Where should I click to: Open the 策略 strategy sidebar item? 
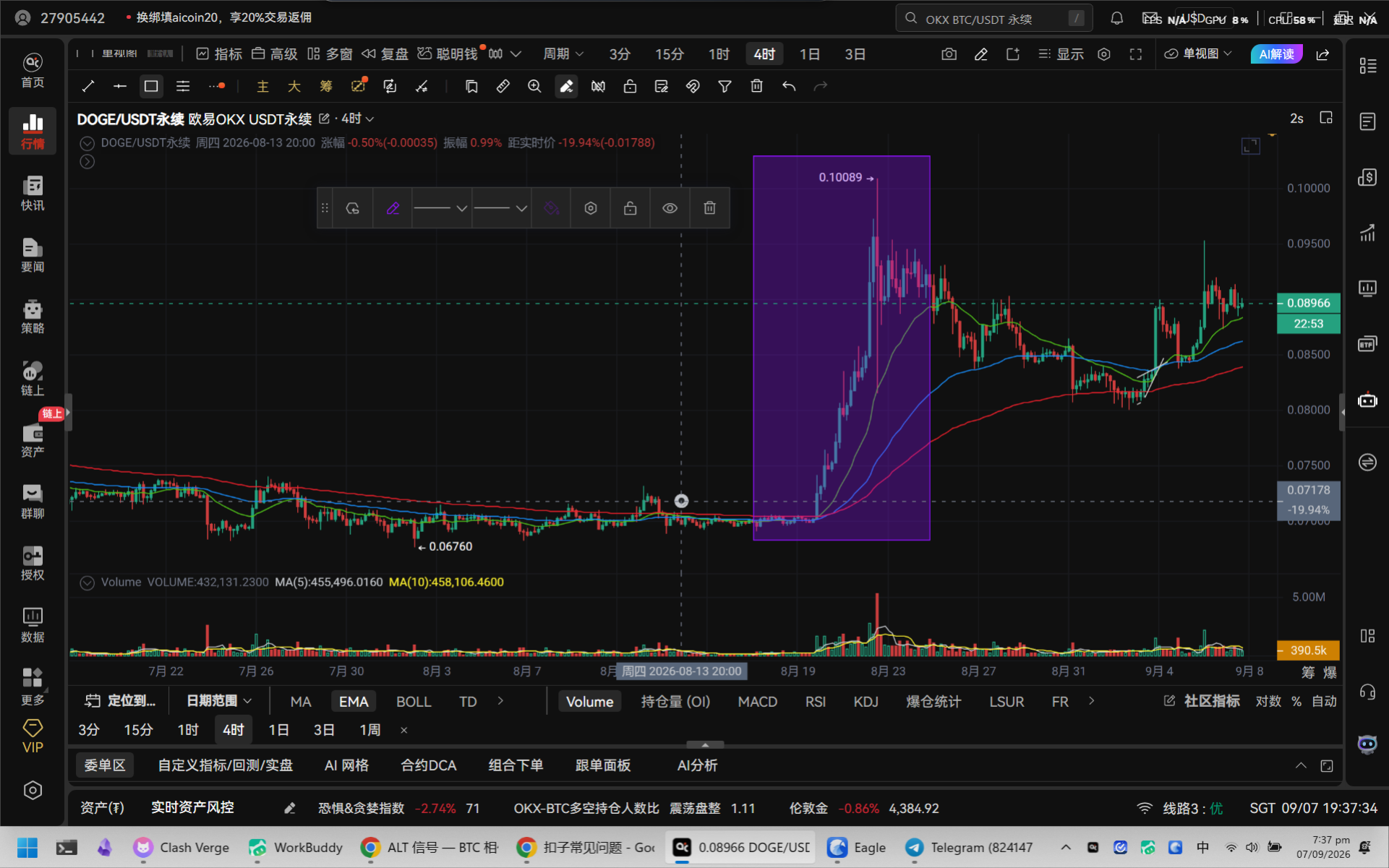[x=33, y=317]
